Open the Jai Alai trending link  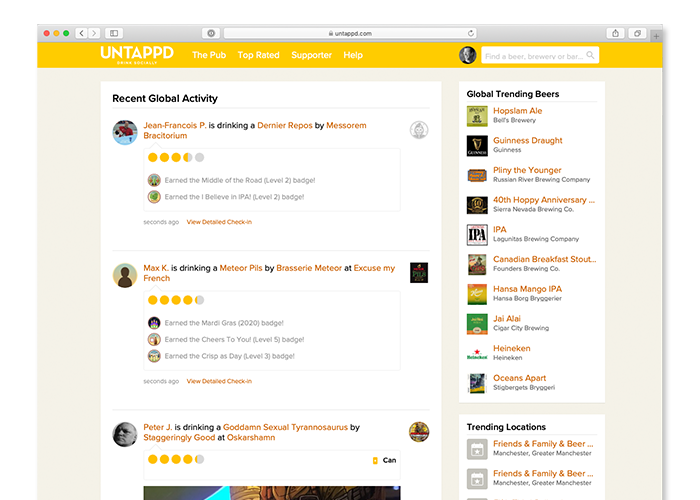pyautogui.click(x=507, y=318)
